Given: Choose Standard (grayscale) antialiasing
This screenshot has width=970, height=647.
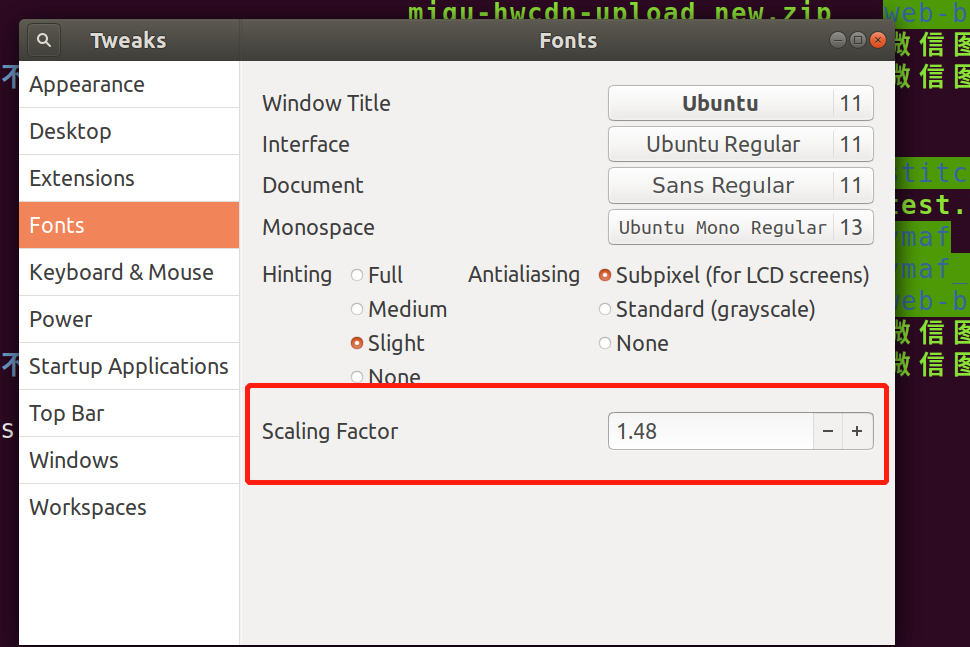Looking at the screenshot, I should (x=605, y=310).
